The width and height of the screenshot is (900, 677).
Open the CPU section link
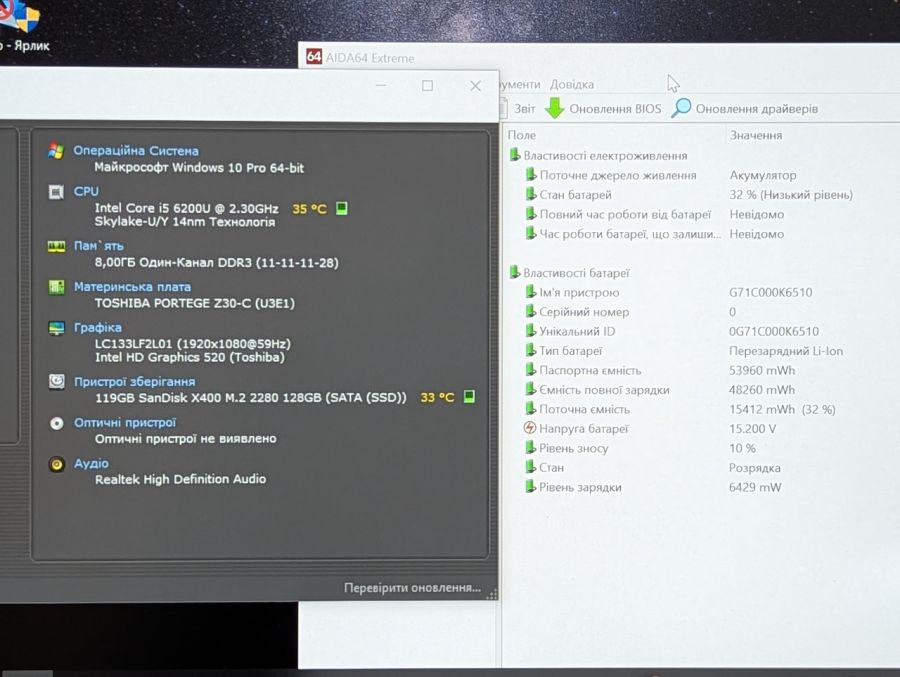[x=86, y=191]
